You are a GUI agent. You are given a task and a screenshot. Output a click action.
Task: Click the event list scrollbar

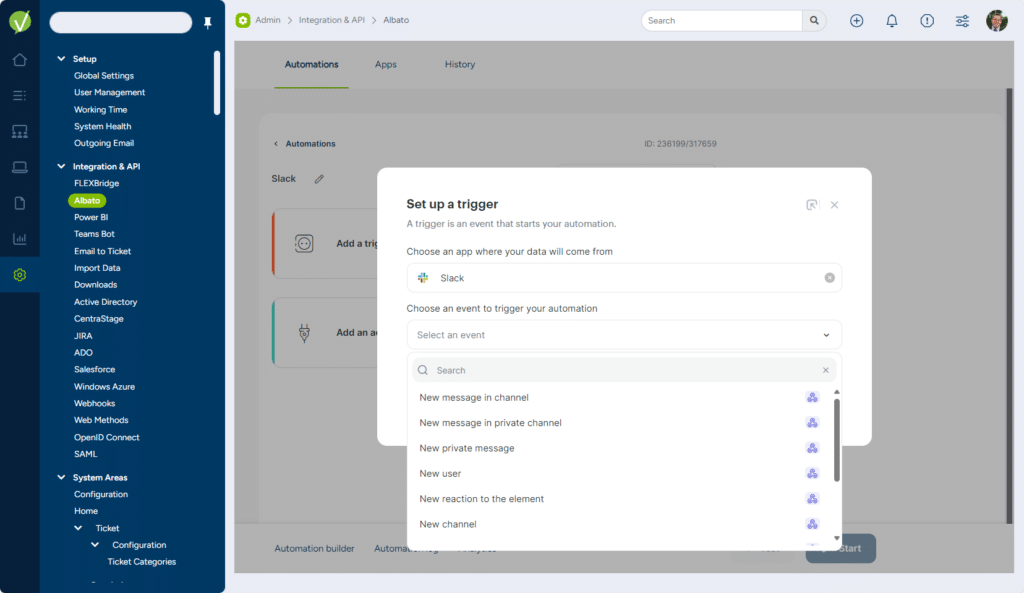[837, 440]
